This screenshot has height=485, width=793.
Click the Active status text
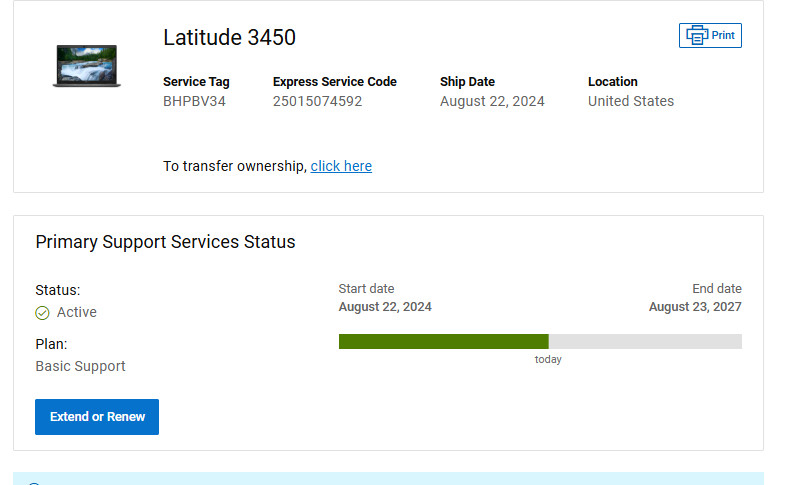pyautogui.click(x=76, y=312)
